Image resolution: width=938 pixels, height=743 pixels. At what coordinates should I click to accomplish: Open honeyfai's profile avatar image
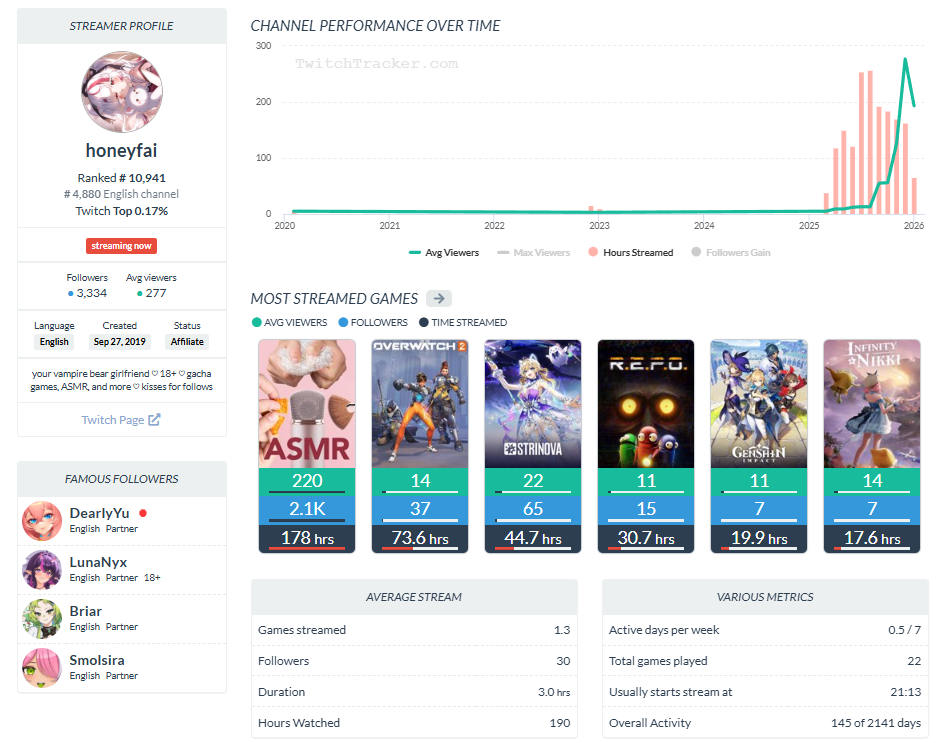121,92
